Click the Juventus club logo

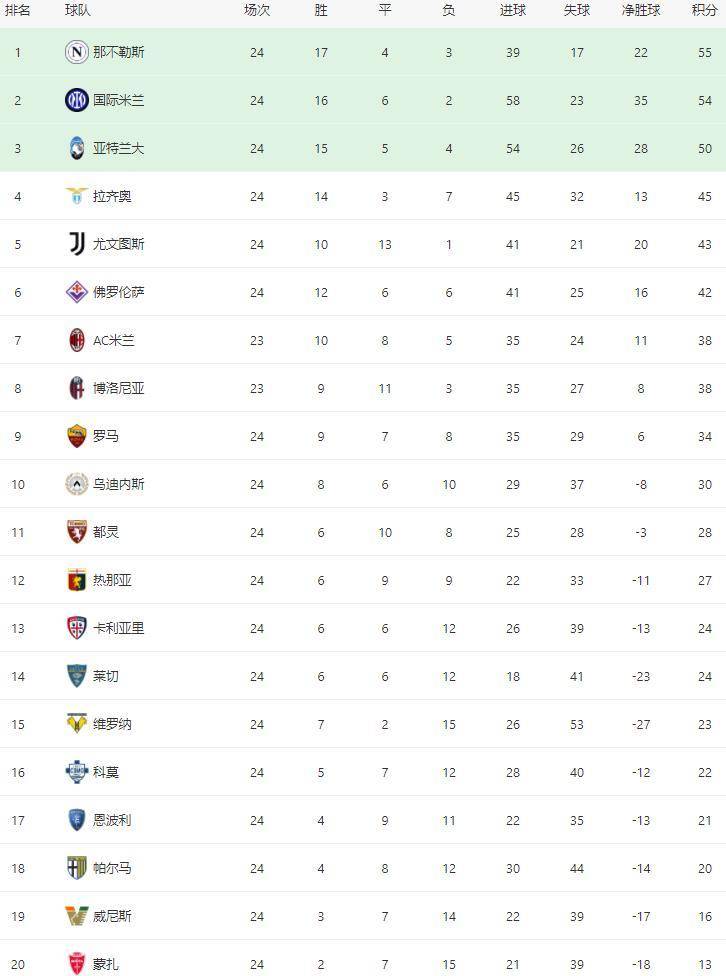coord(77,244)
